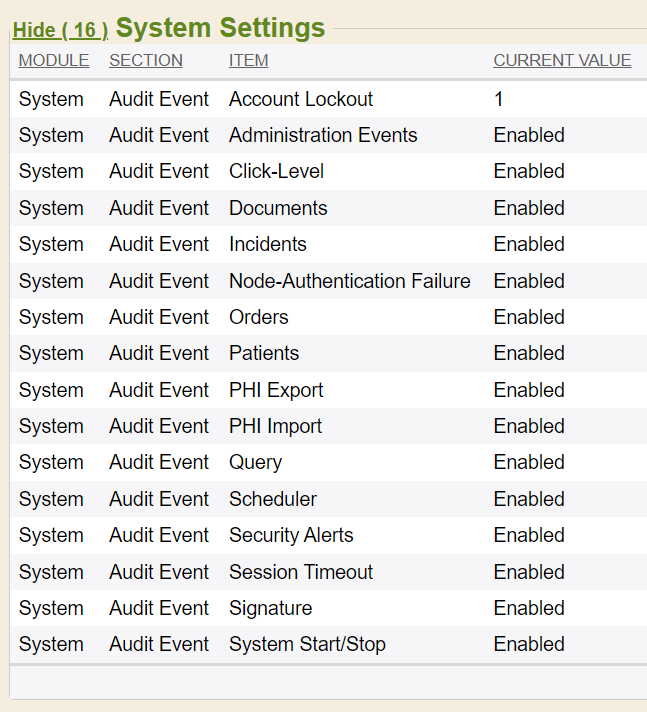Click Administration Events item text

[323, 135]
